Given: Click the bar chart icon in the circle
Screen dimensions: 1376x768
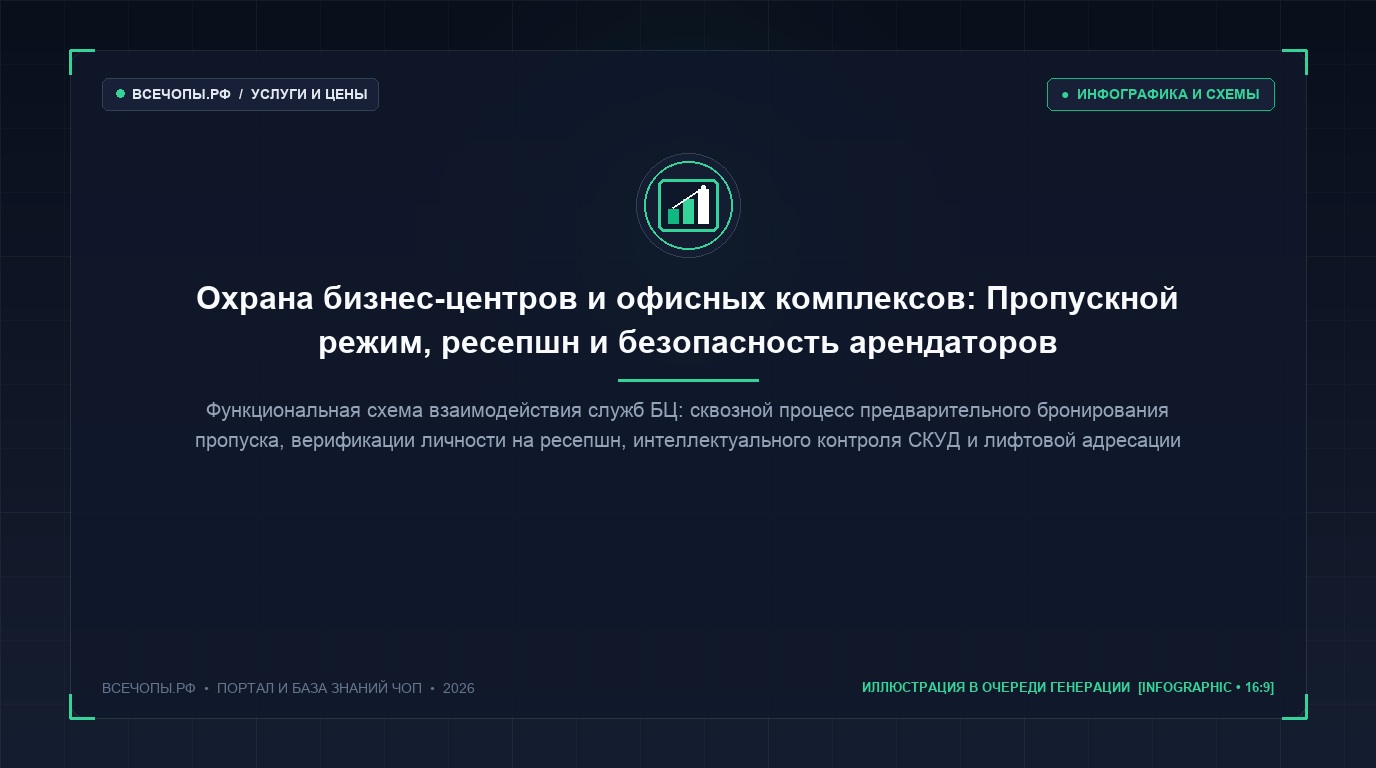Looking at the screenshot, I should click(x=688, y=205).
